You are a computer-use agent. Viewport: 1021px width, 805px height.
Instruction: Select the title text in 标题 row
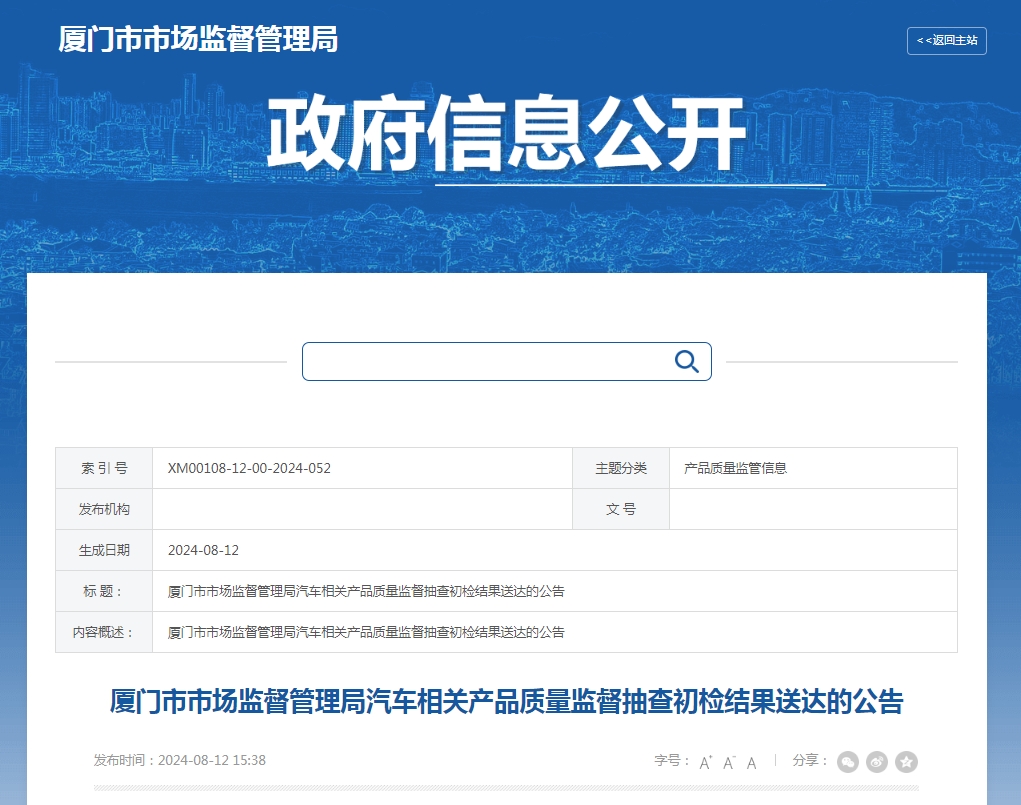366,591
